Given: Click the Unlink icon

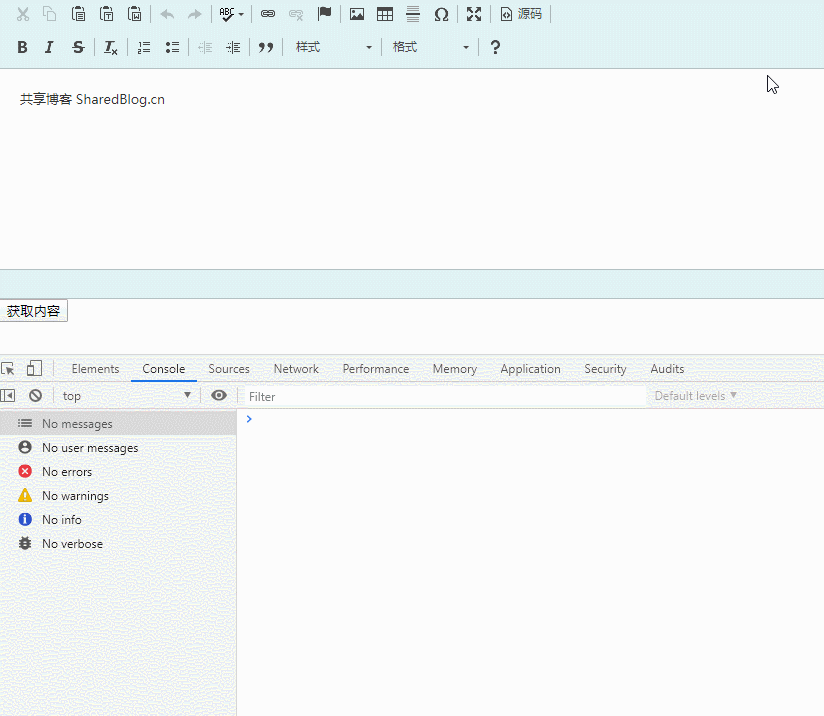Looking at the screenshot, I should point(296,14).
